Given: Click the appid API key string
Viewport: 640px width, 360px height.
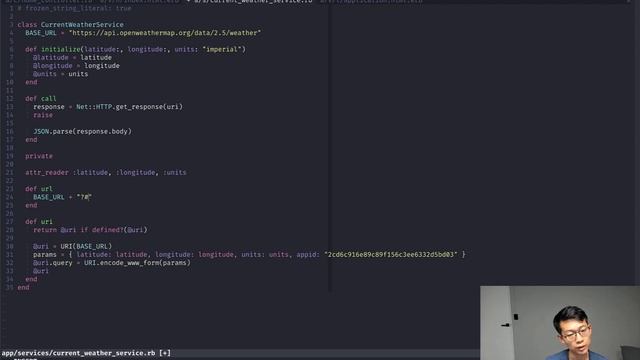Looking at the screenshot, I should pyautogui.click(x=391, y=254).
